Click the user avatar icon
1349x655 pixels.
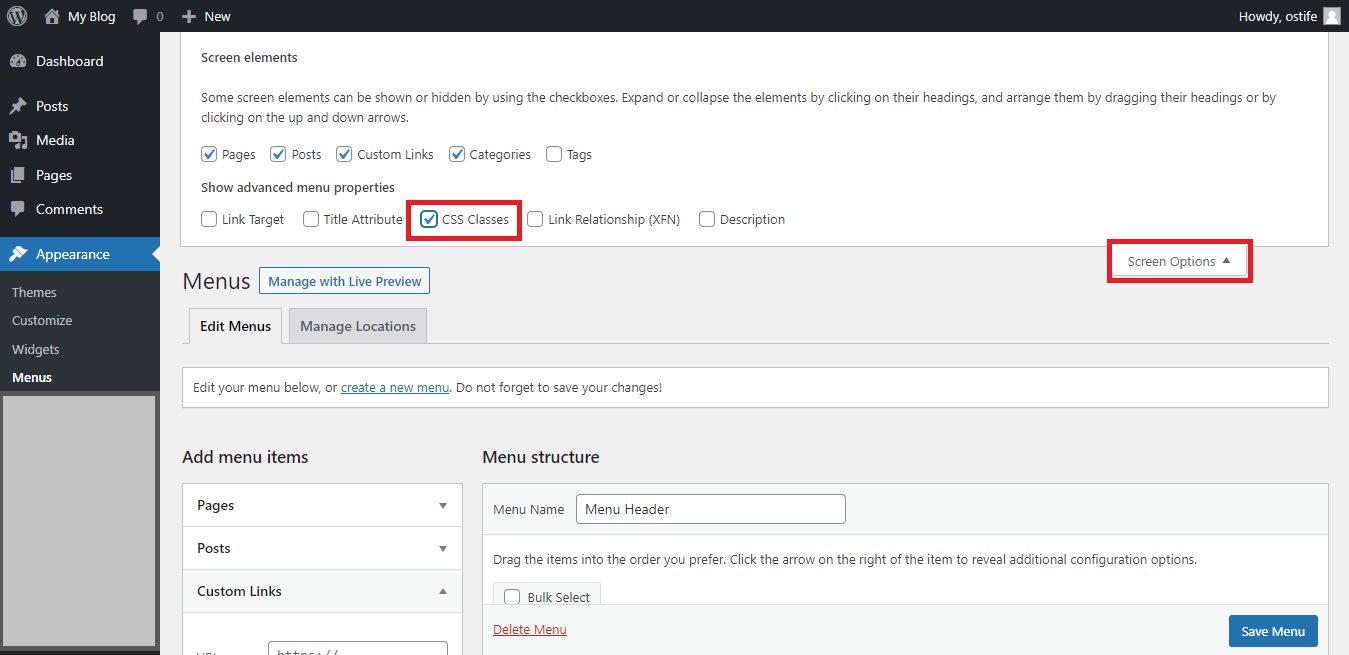pyautogui.click(x=1331, y=16)
